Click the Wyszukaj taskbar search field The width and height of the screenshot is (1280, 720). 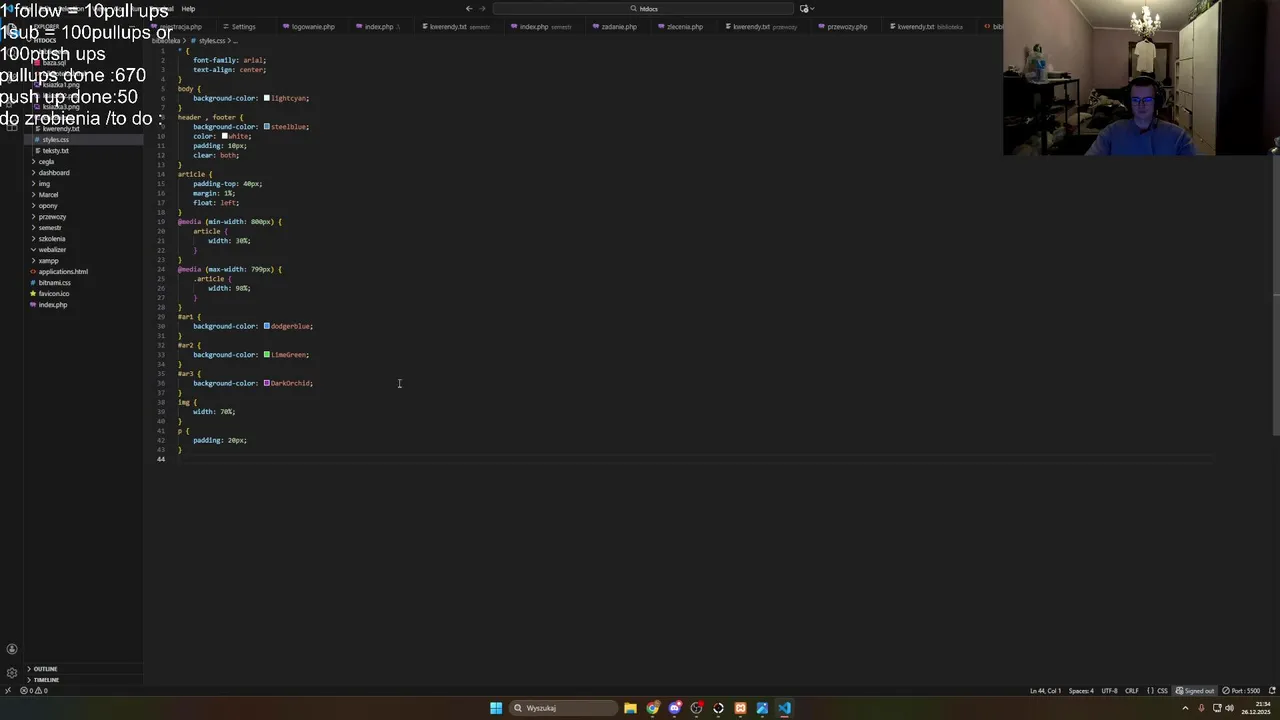(563, 708)
